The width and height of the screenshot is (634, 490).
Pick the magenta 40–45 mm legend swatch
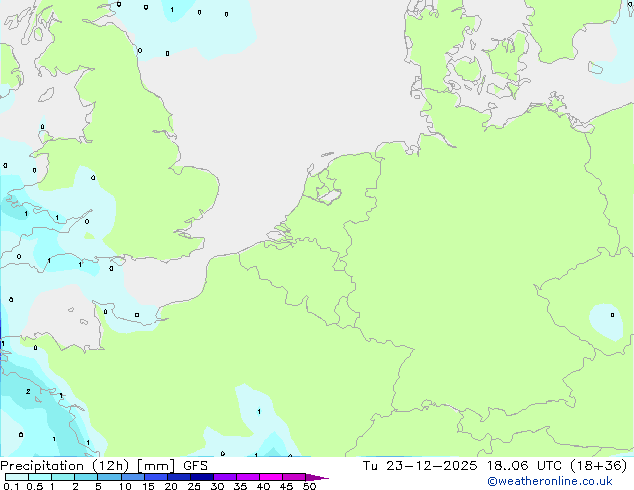coord(271,477)
